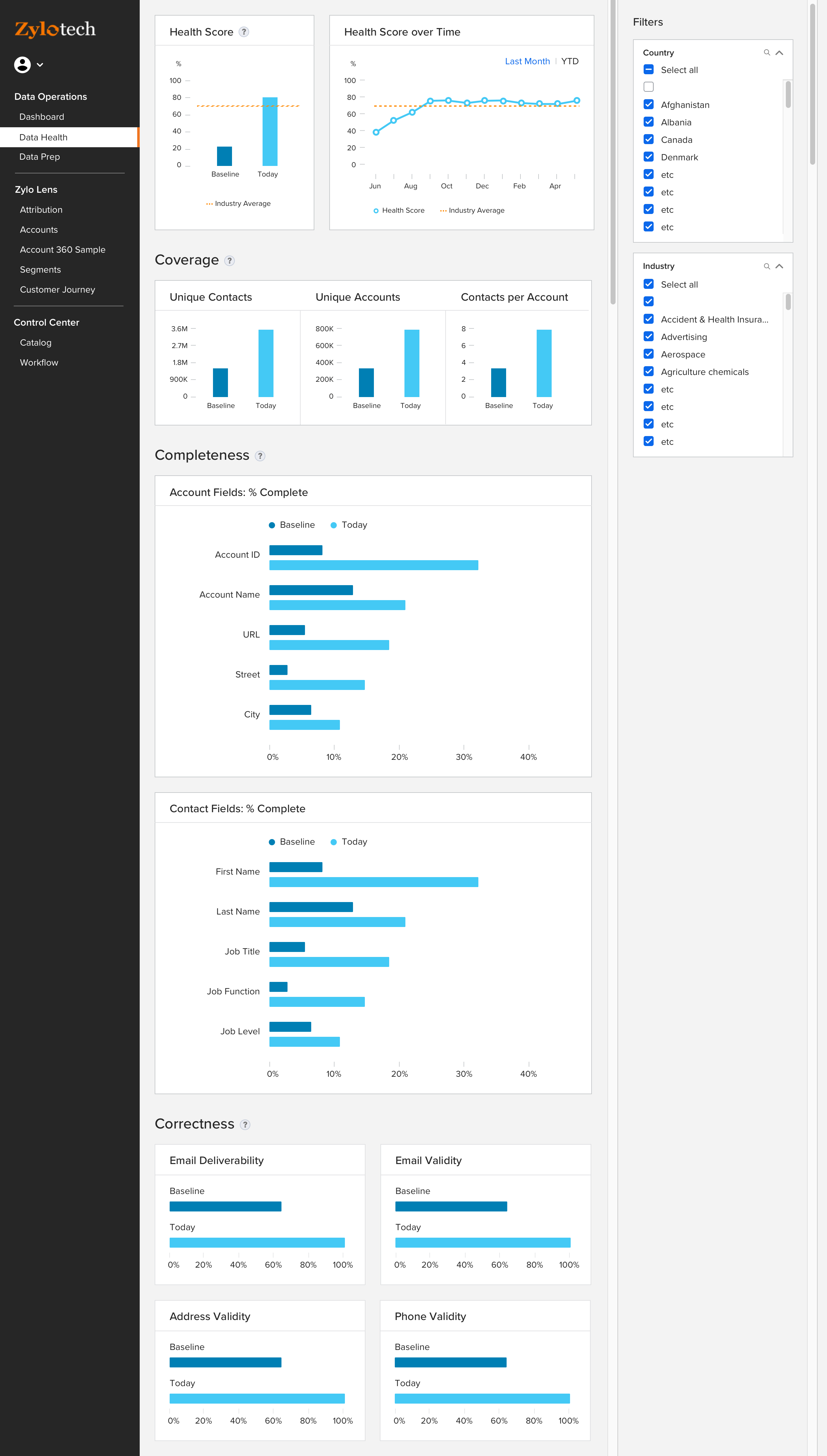827x1456 pixels.
Task: Click search icon in Industry filter
Action: pyautogui.click(x=766, y=266)
